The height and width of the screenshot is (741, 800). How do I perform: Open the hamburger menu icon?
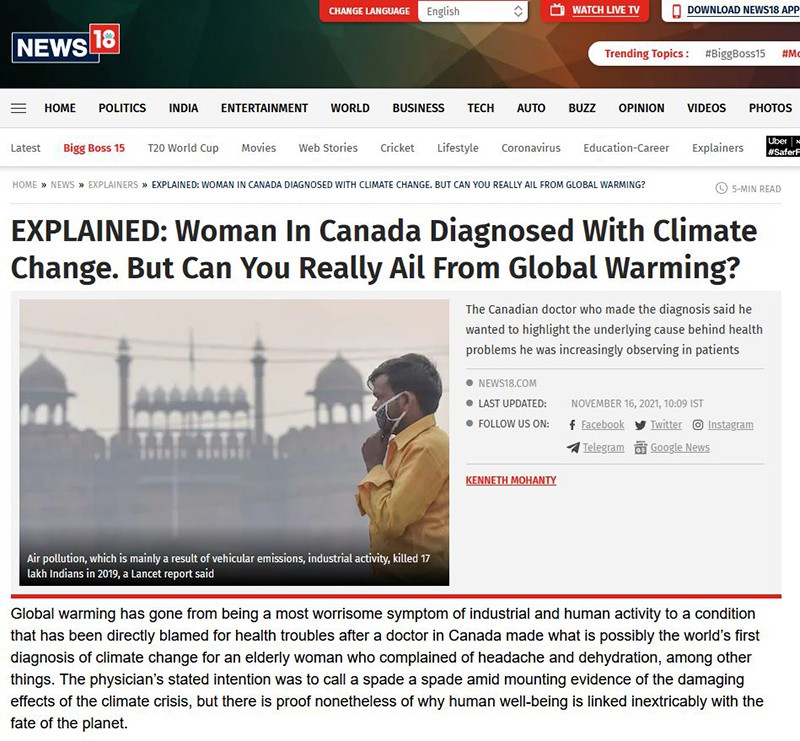pos(18,108)
